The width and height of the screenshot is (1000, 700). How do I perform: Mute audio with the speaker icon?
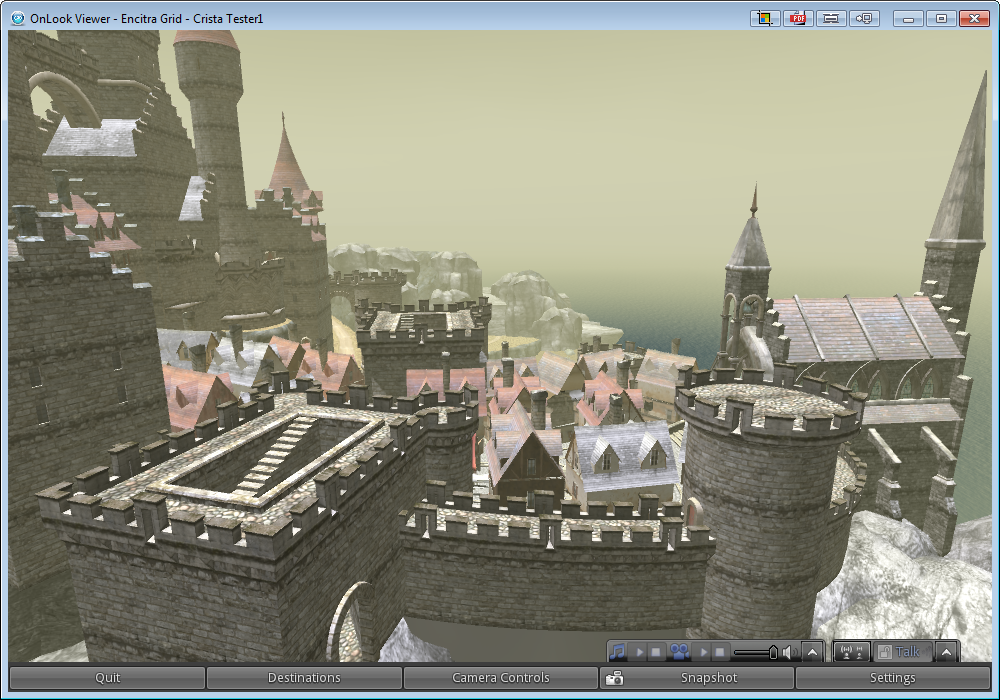[x=790, y=652]
